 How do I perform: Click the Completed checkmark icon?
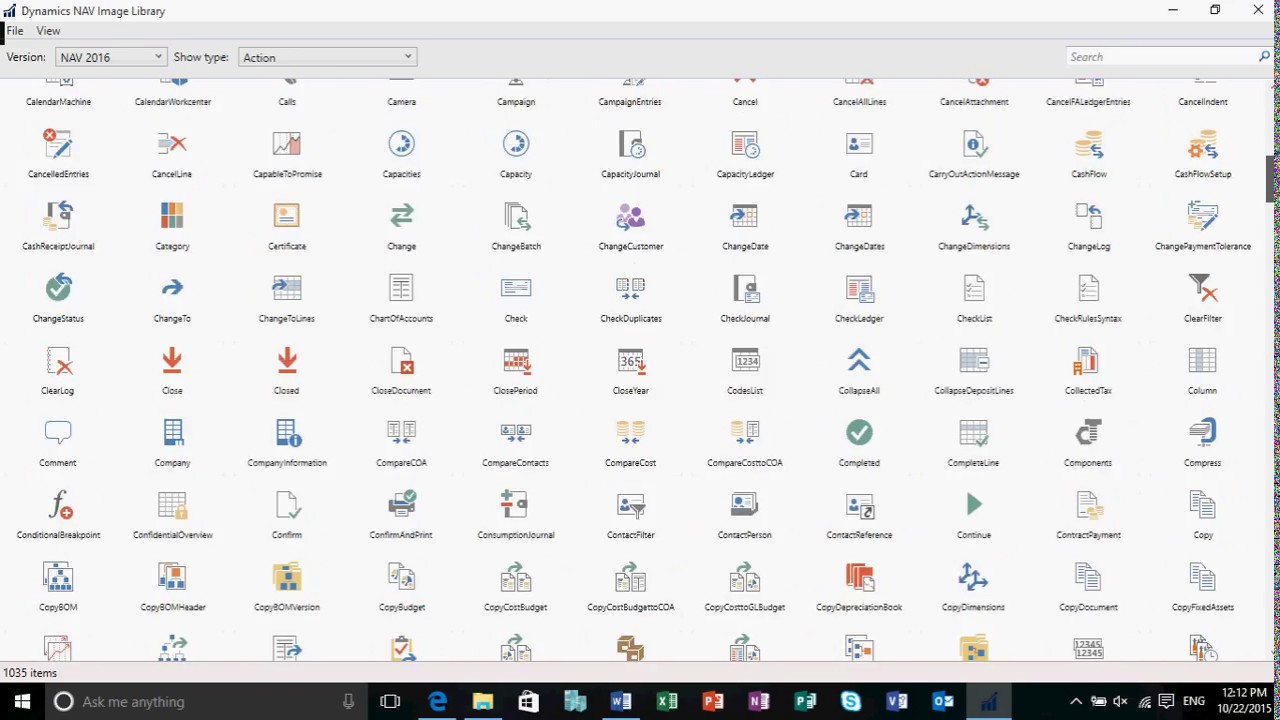coord(859,432)
